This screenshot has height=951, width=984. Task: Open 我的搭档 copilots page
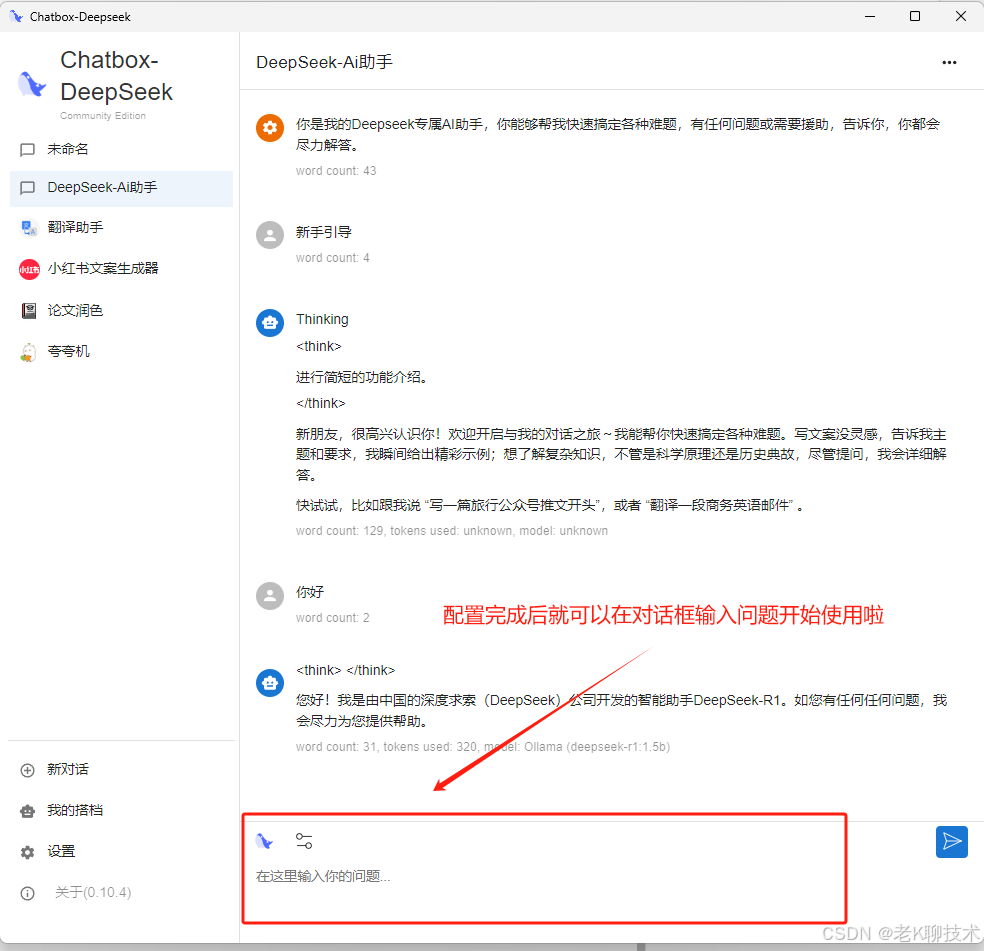pos(121,810)
